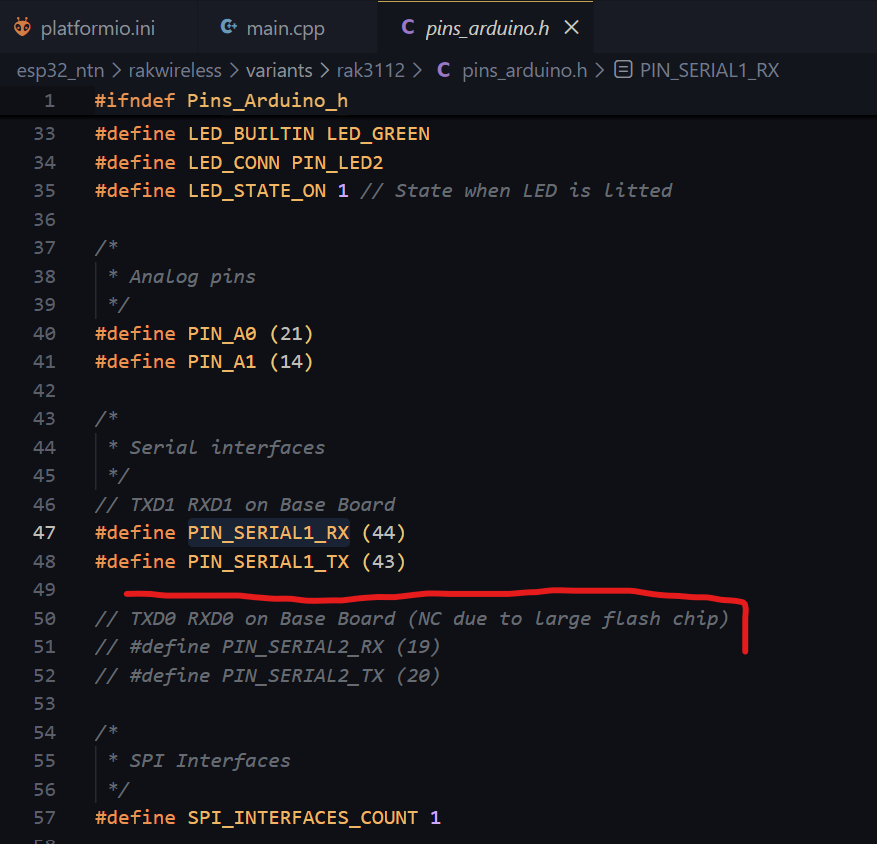Click the PIN_A0 define on line 40
Image resolution: width=877 pixels, height=844 pixels.
[221, 334]
